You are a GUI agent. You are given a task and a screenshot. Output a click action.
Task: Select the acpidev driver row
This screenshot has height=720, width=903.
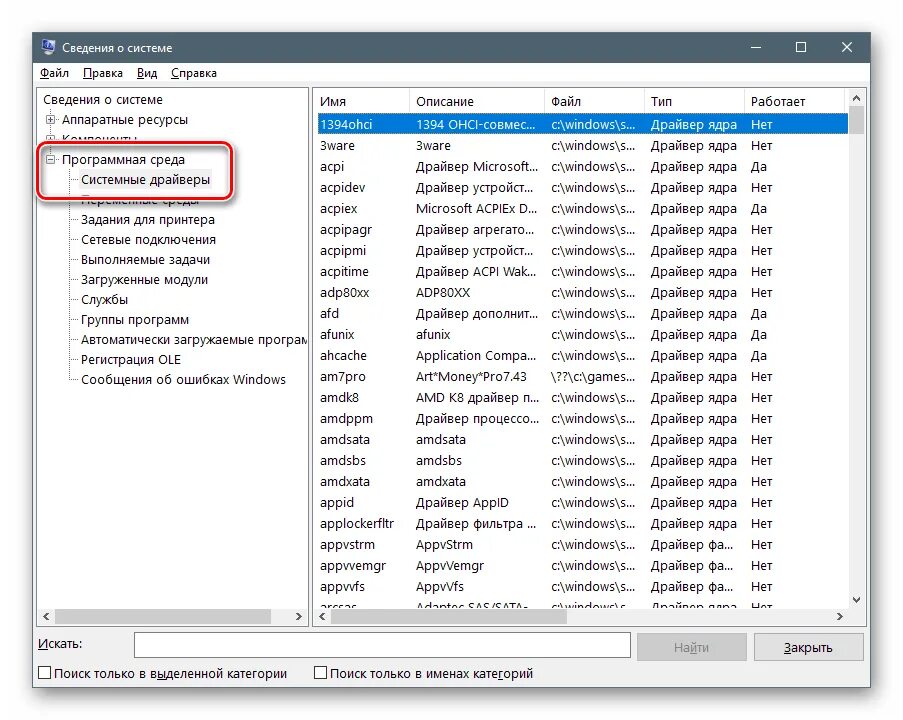(x=582, y=188)
